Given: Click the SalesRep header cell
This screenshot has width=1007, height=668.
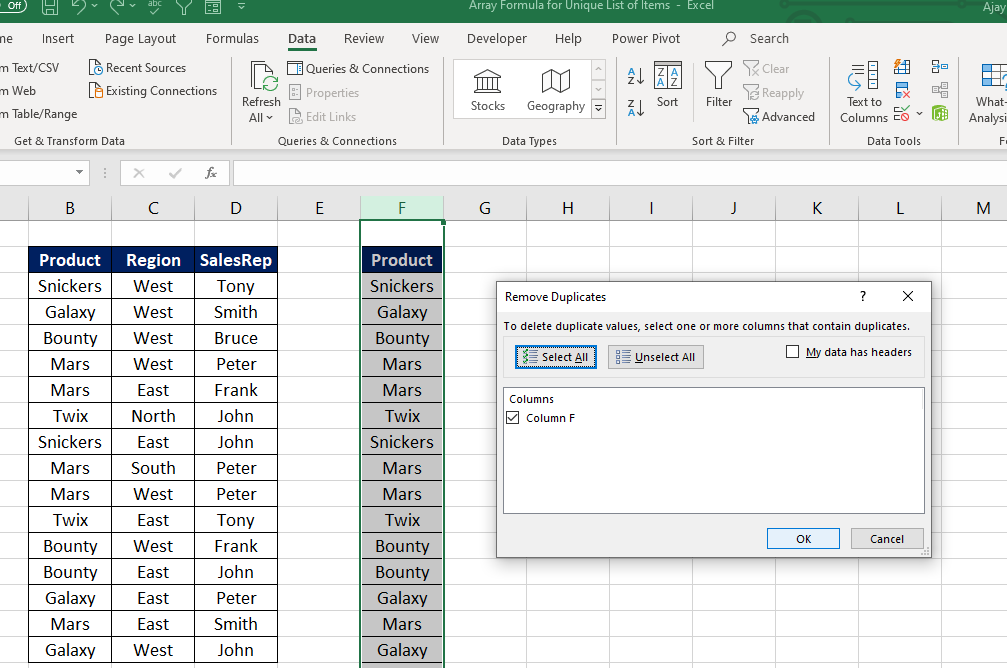Looking at the screenshot, I should (x=236, y=260).
